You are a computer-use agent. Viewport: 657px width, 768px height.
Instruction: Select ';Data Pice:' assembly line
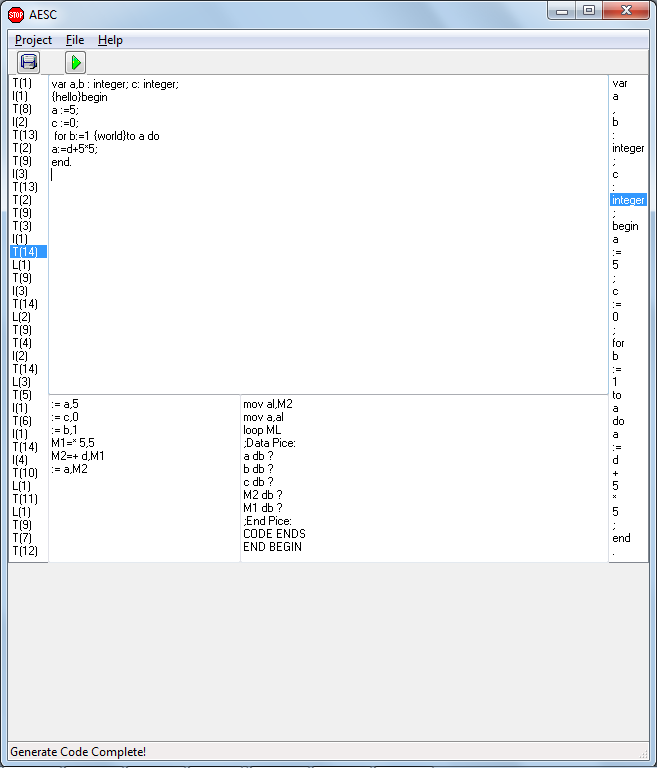pos(269,443)
